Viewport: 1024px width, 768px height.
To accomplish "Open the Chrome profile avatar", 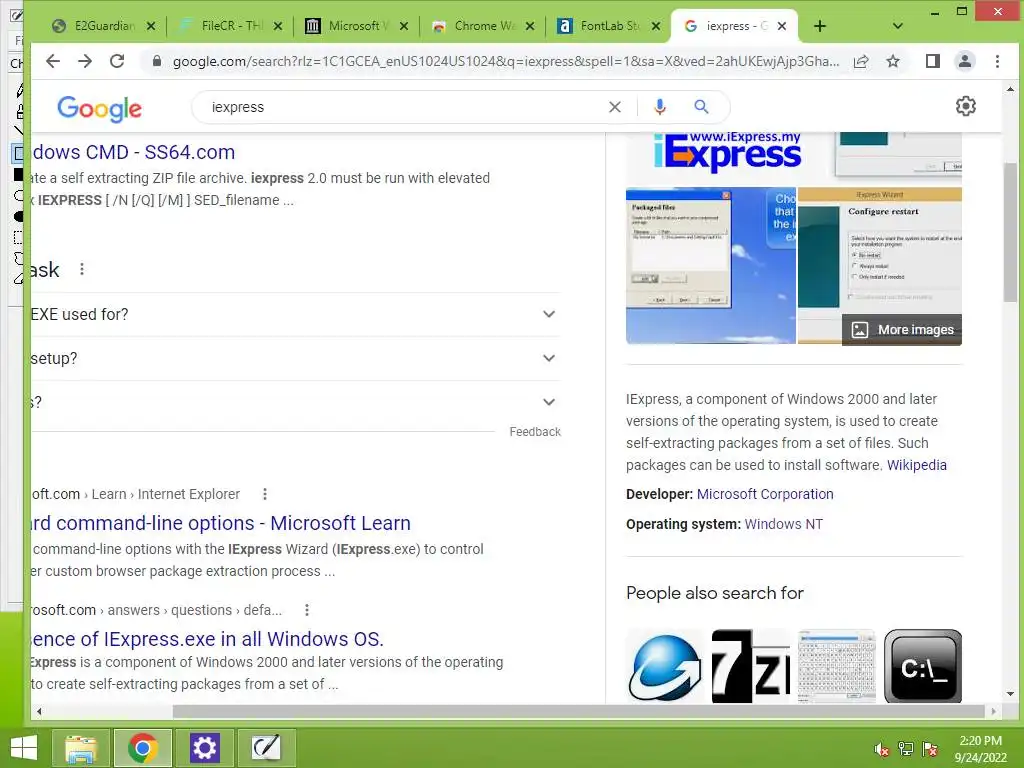I will (965, 61).
